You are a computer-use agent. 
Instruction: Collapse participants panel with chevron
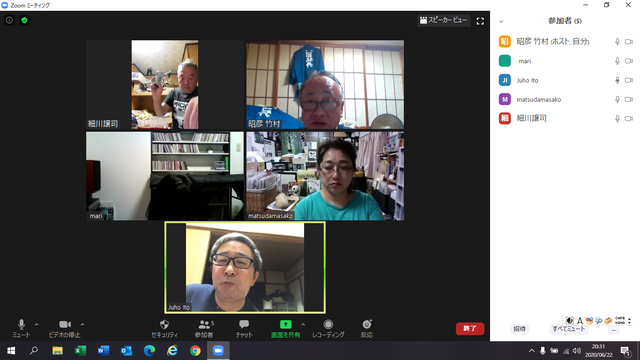coord(501,21)
